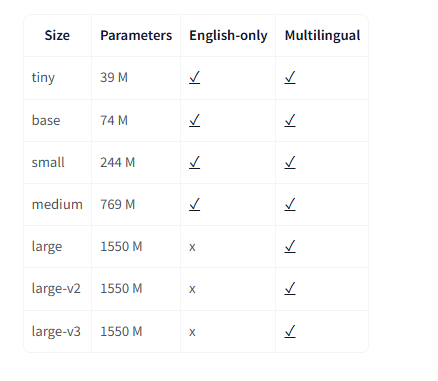This screenshot has width=438, height=381.
Task: Click the base English-only checkmark link
Action: (195, 120)
